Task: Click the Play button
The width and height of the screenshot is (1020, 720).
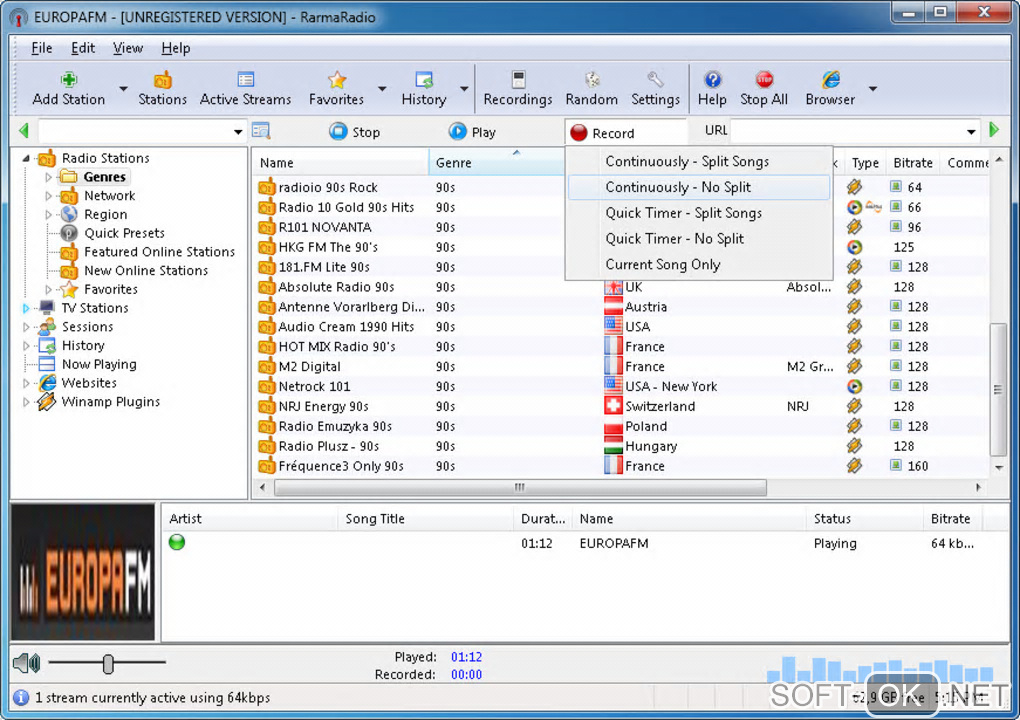Action: [x=472, y=132]
